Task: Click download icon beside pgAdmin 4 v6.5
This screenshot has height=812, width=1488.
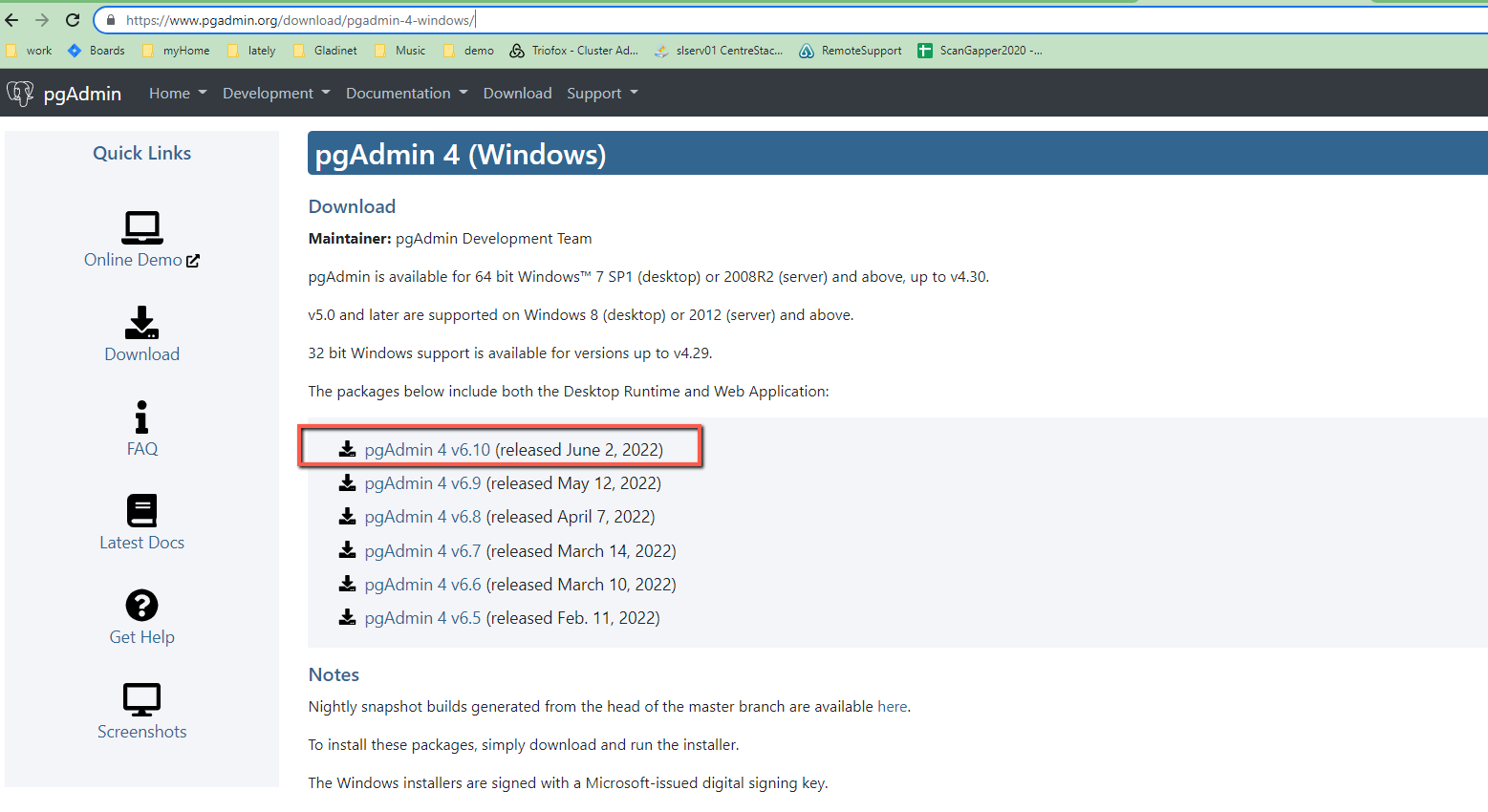Action: pos(348,617)
